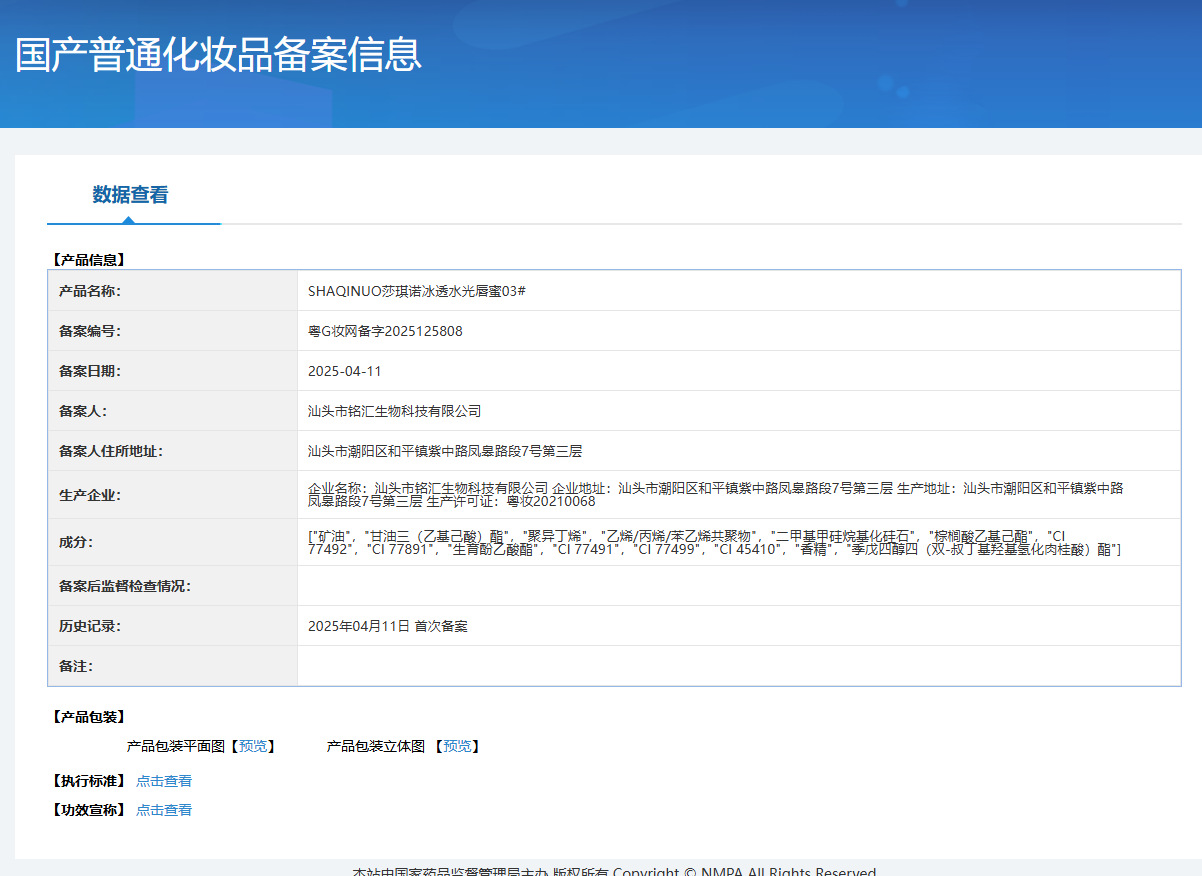Click the 备注 label cell
Image resolution: width=1202 pixels, height=876 pixels.
pyautogui.click(x=173, y=666)
